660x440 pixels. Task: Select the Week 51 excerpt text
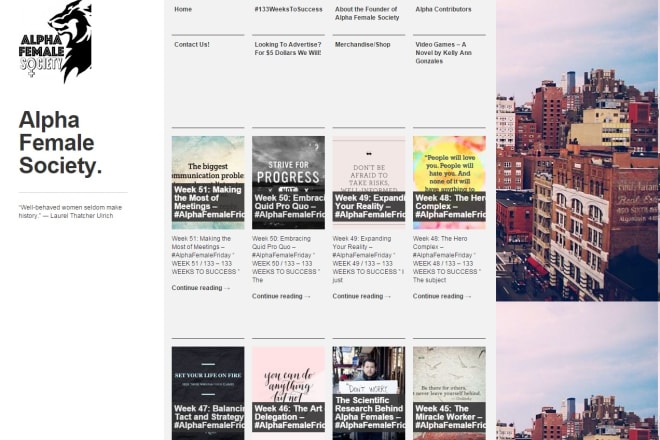click(205, 255)
